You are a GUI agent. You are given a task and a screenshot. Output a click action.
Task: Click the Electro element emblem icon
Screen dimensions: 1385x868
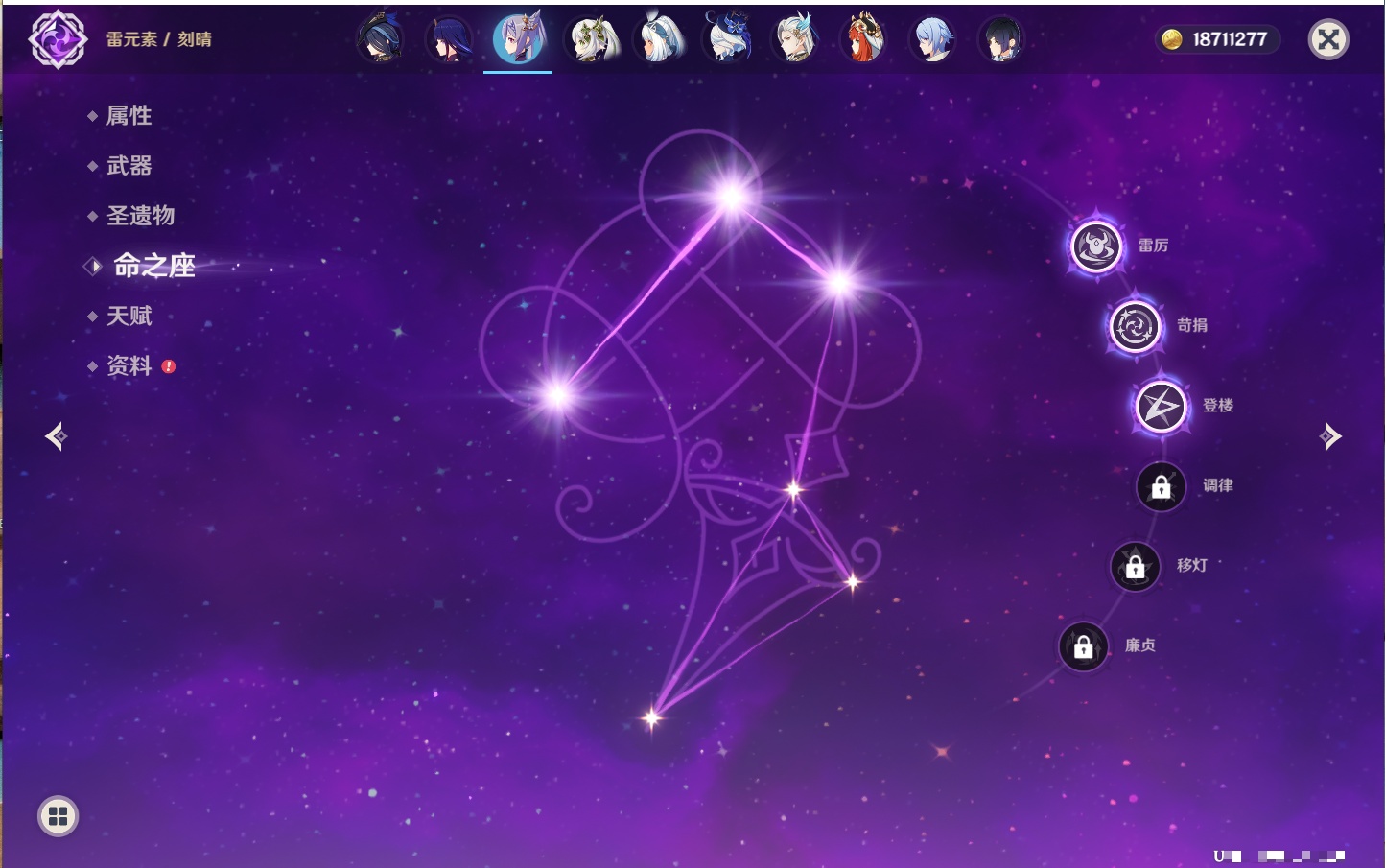[x=58, y=39]
